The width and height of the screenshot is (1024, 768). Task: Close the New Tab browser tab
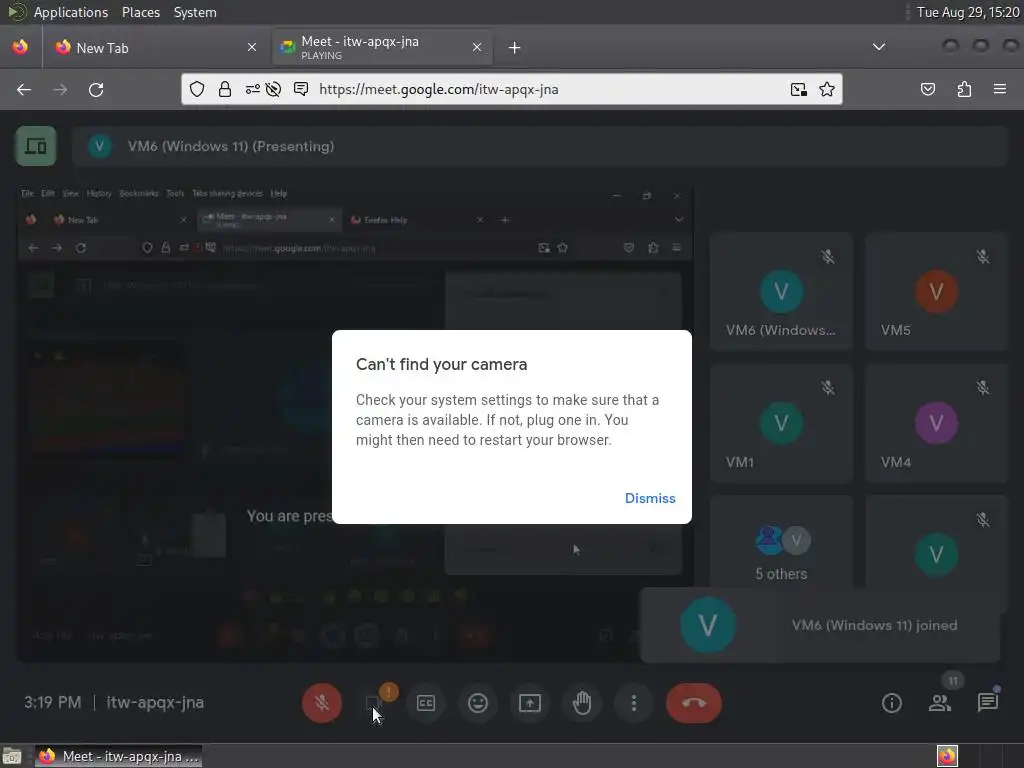click(251, 47)
